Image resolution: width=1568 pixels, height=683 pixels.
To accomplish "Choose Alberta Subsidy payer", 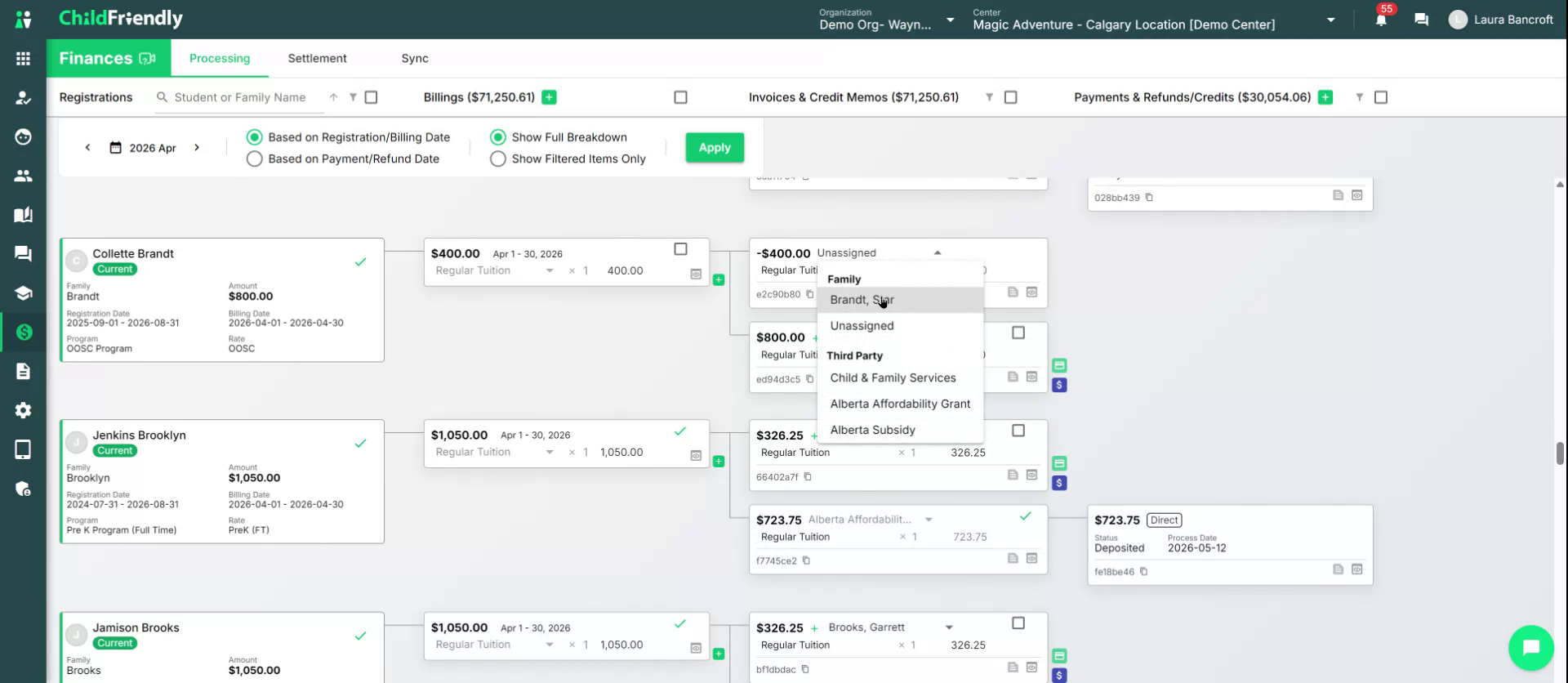I will click(x=900, y=431).
